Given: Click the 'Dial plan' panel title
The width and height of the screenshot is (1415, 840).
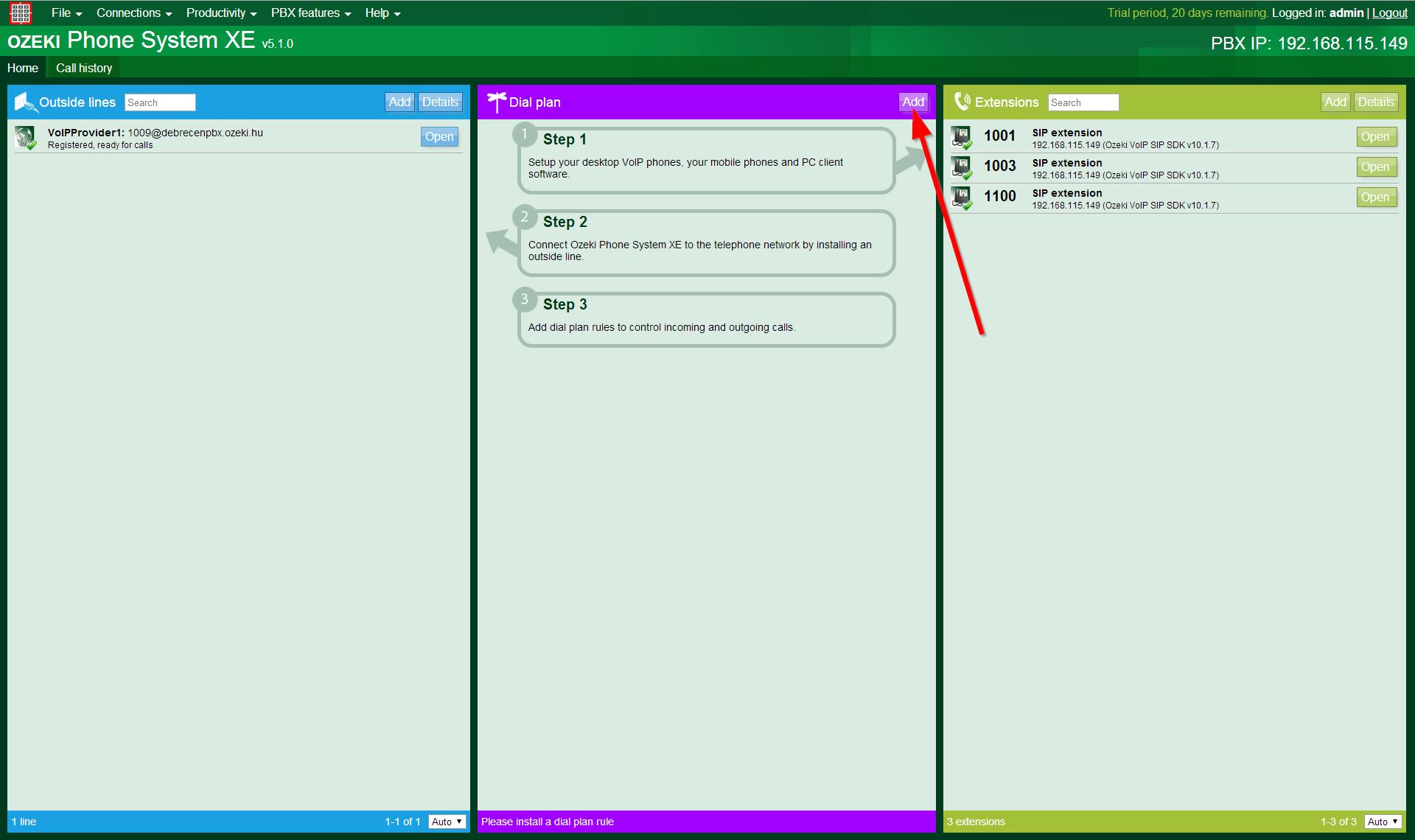Looking at the screenshot, I should point(534,102).
